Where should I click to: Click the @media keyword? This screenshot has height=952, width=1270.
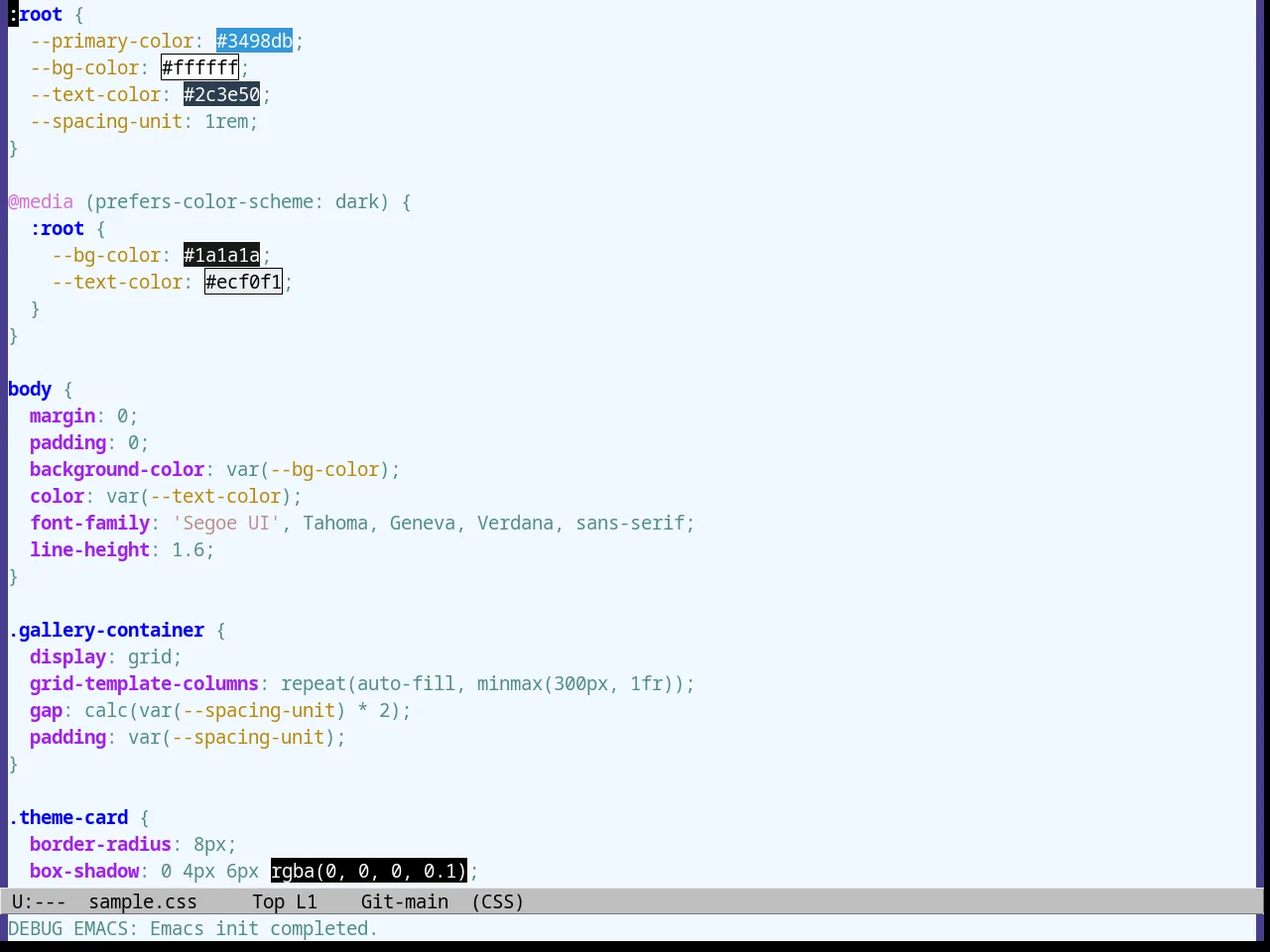(x=41, y=201)
